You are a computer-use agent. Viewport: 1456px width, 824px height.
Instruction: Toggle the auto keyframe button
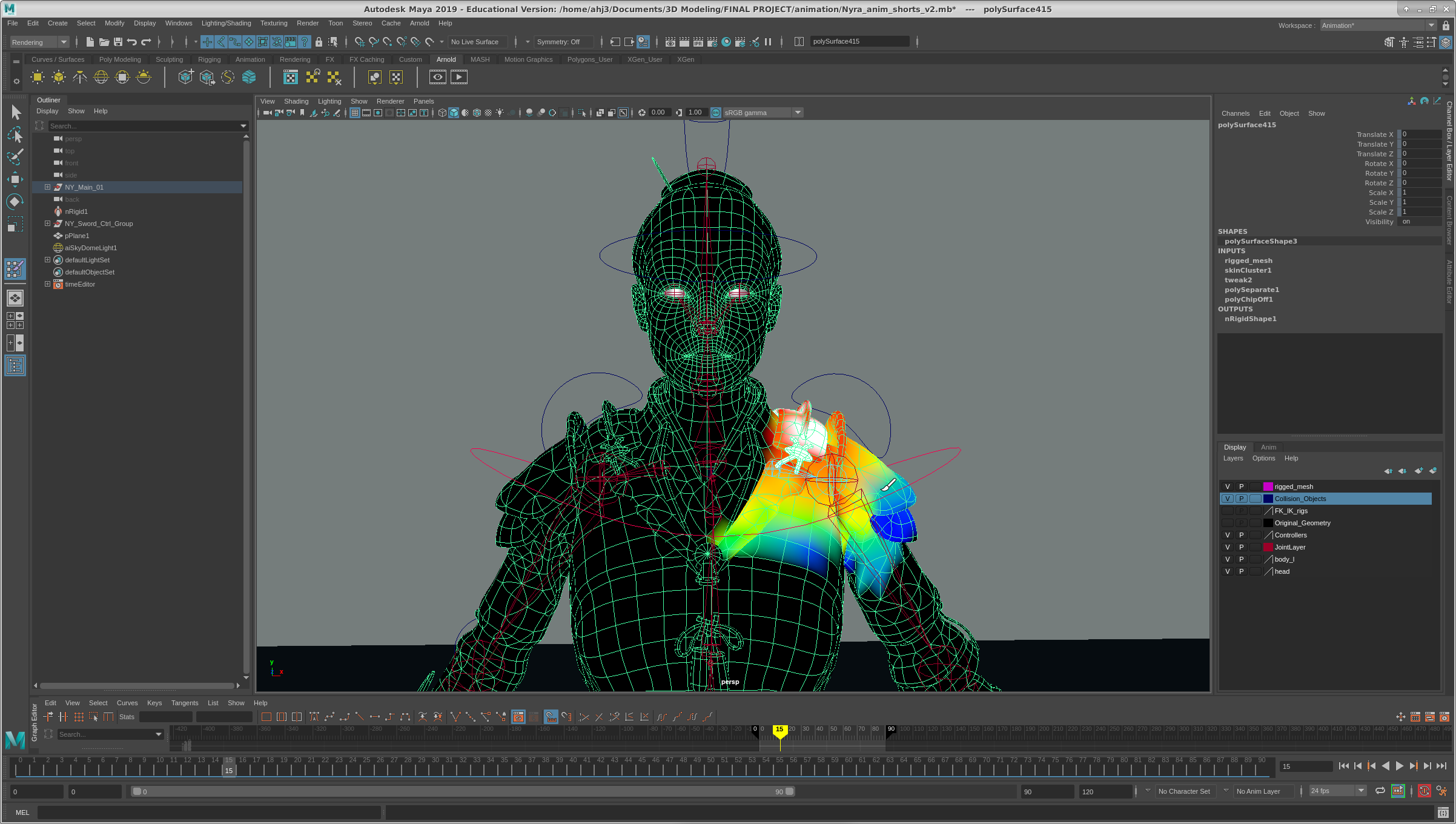pos(1424,791)
